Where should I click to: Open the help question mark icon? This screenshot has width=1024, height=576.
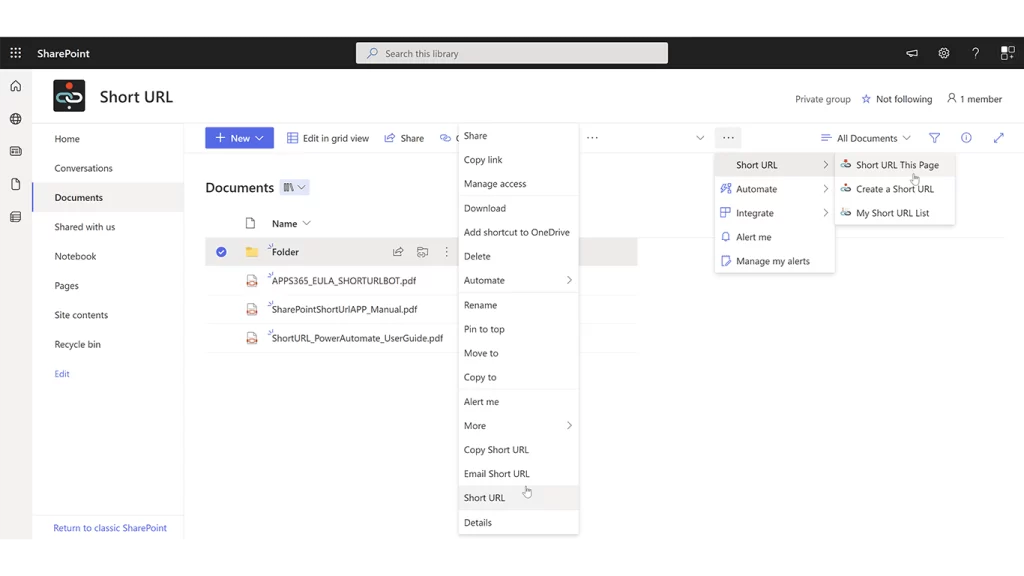pyautogui.click(x=975, y=54)
